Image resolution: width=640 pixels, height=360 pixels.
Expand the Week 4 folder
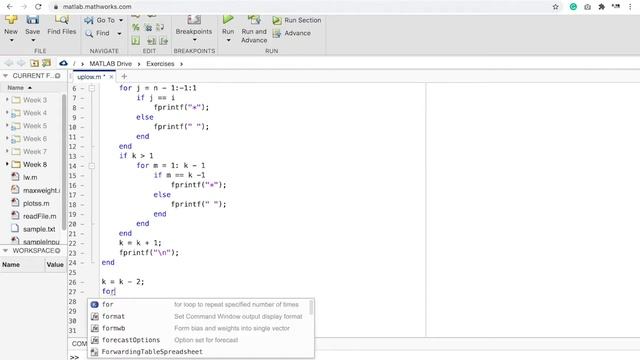(x=7, y=113)
